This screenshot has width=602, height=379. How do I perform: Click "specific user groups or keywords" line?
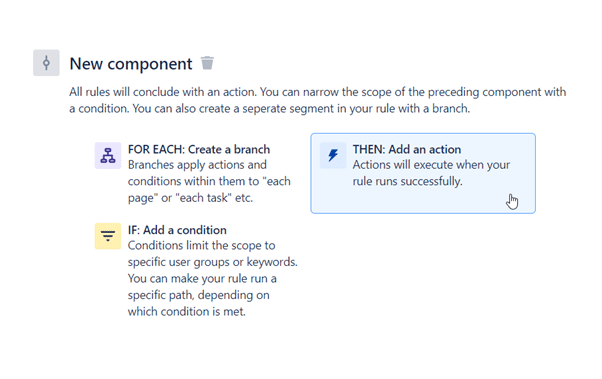click(213, 262)
